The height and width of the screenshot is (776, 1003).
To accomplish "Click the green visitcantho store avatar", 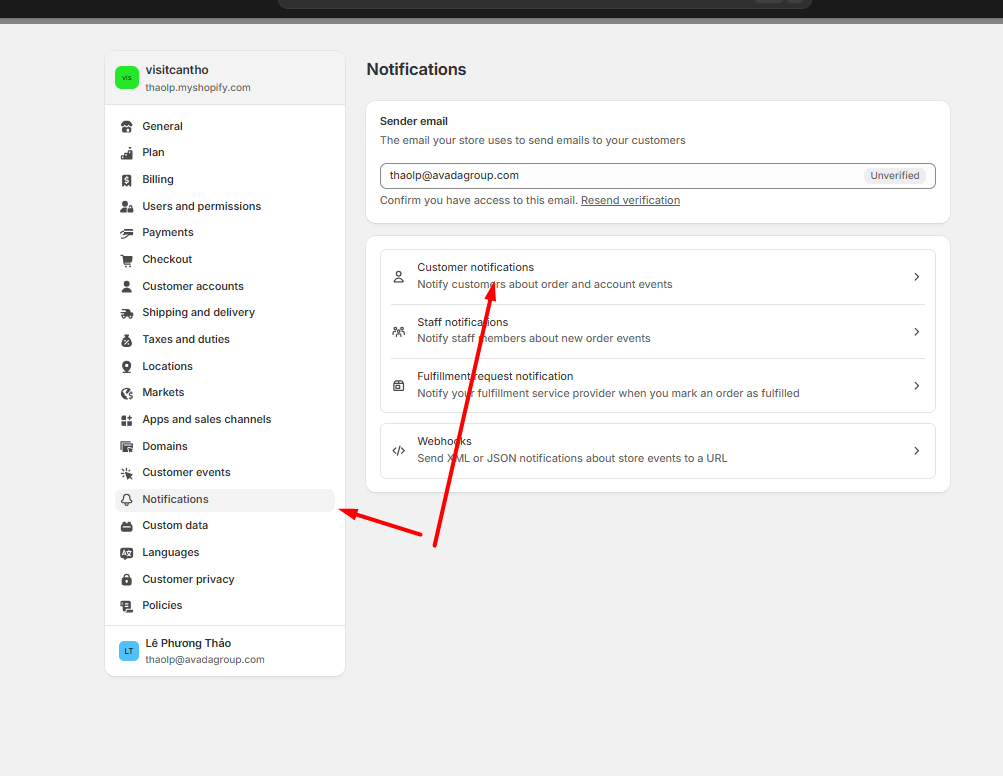I will coord(127,78).
